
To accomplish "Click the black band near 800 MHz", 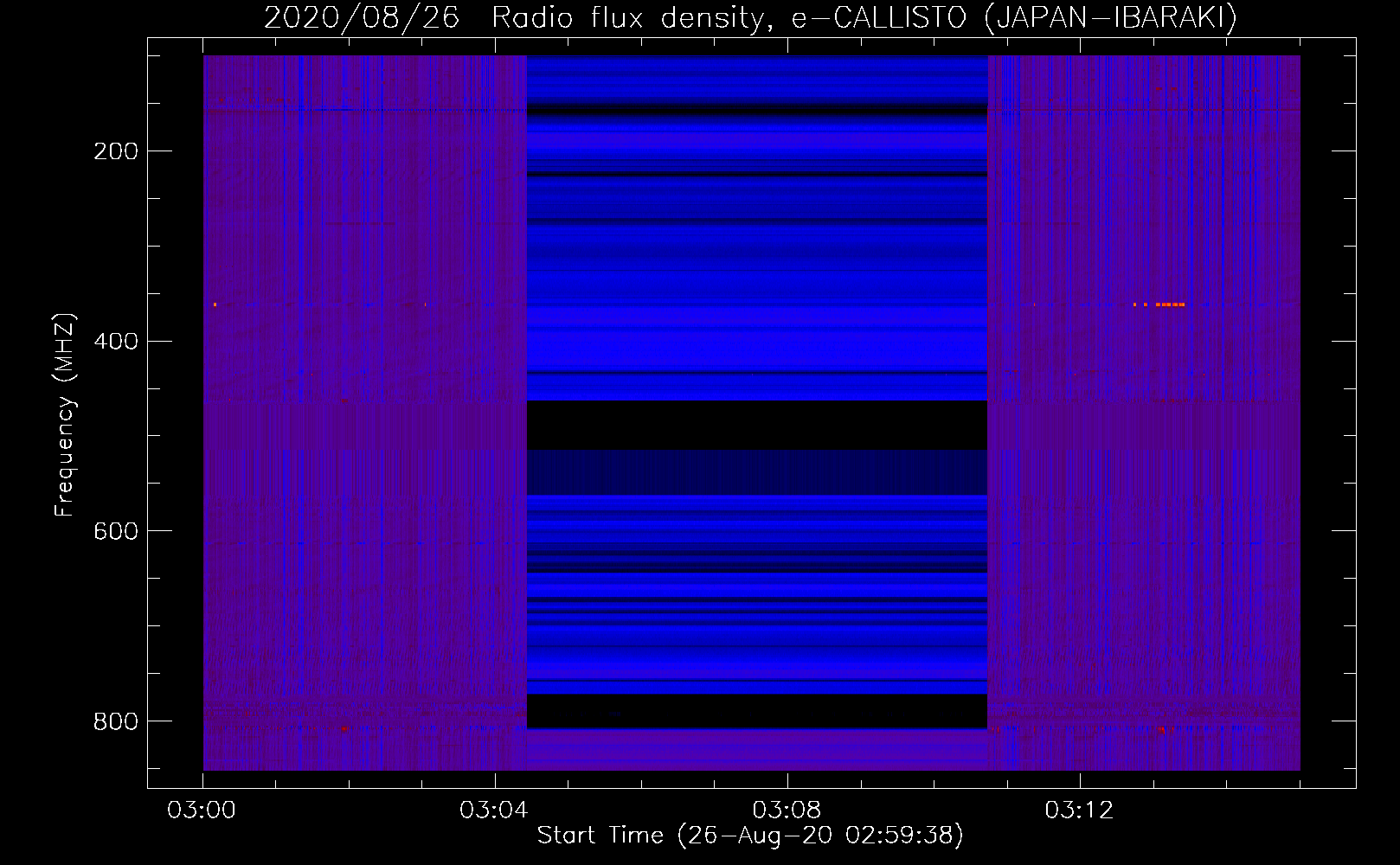I will click(757, 711).
